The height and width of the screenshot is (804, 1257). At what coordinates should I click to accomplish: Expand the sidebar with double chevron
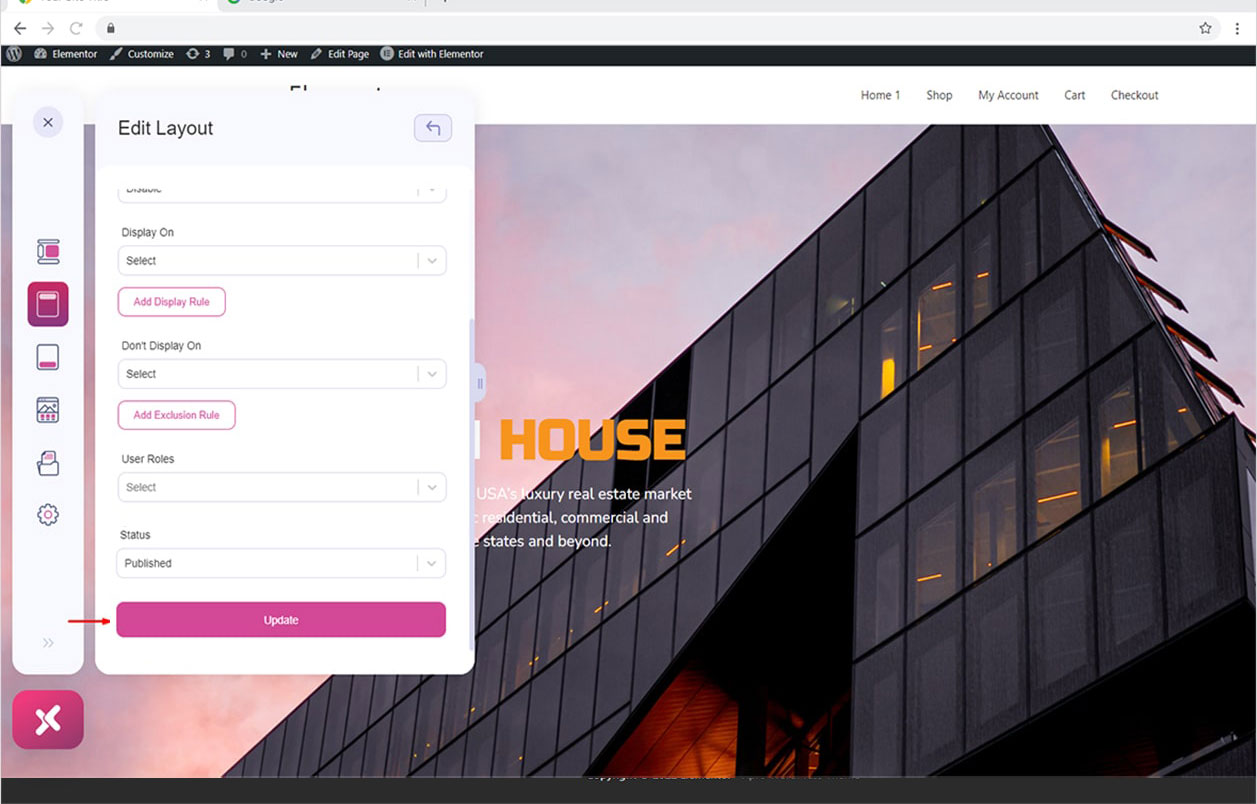(x=48, y=643)
